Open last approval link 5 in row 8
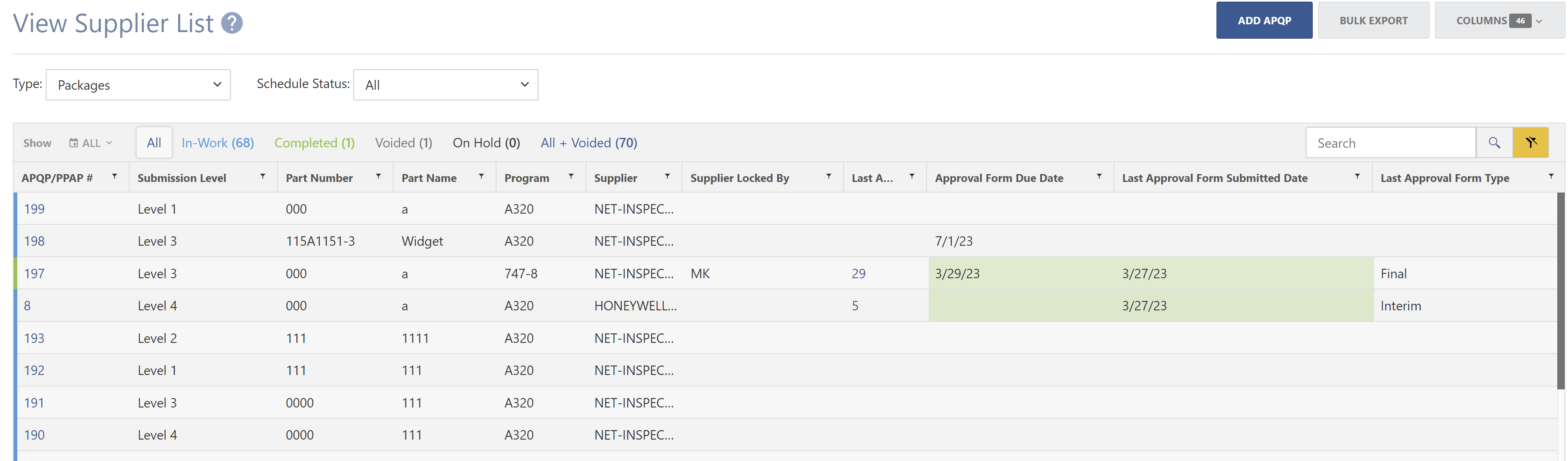Image resolution: width=1568 pixels, height=461 pixels. point(855,306)
